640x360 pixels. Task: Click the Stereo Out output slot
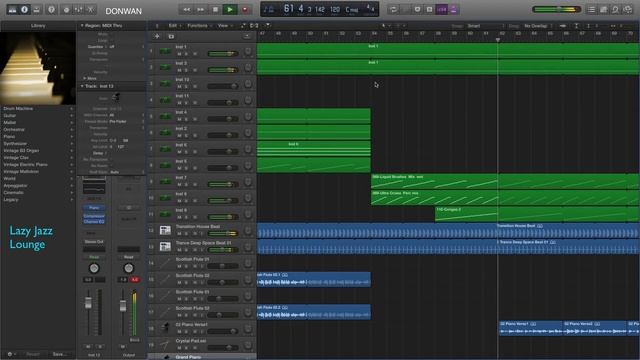point(94,242)
